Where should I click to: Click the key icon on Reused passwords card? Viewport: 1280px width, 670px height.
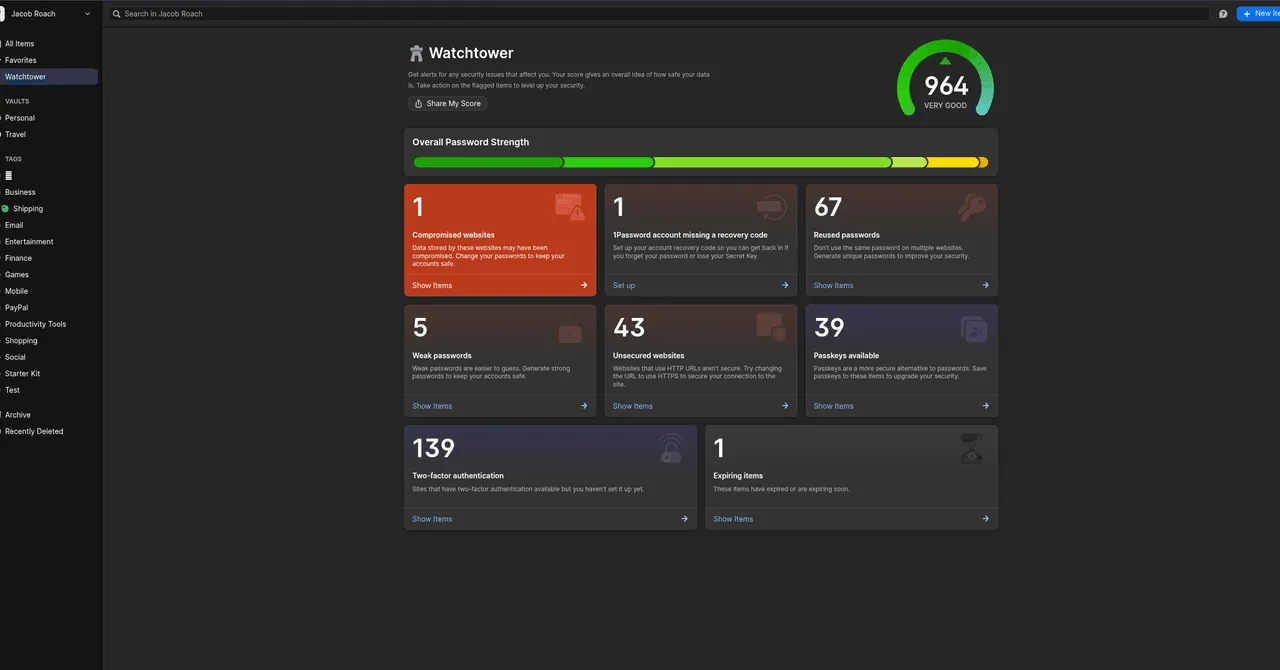(x=972, y=207)
